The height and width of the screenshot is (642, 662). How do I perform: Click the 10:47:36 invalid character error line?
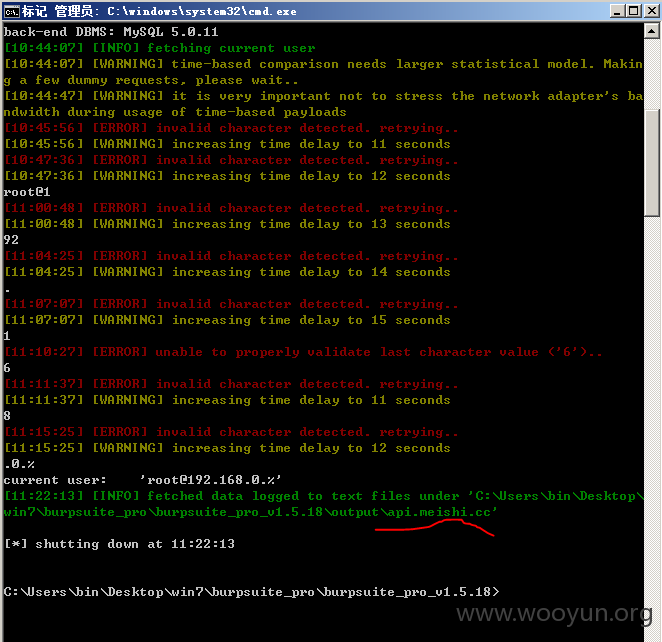pyautogui.click(x=231, y=160)
